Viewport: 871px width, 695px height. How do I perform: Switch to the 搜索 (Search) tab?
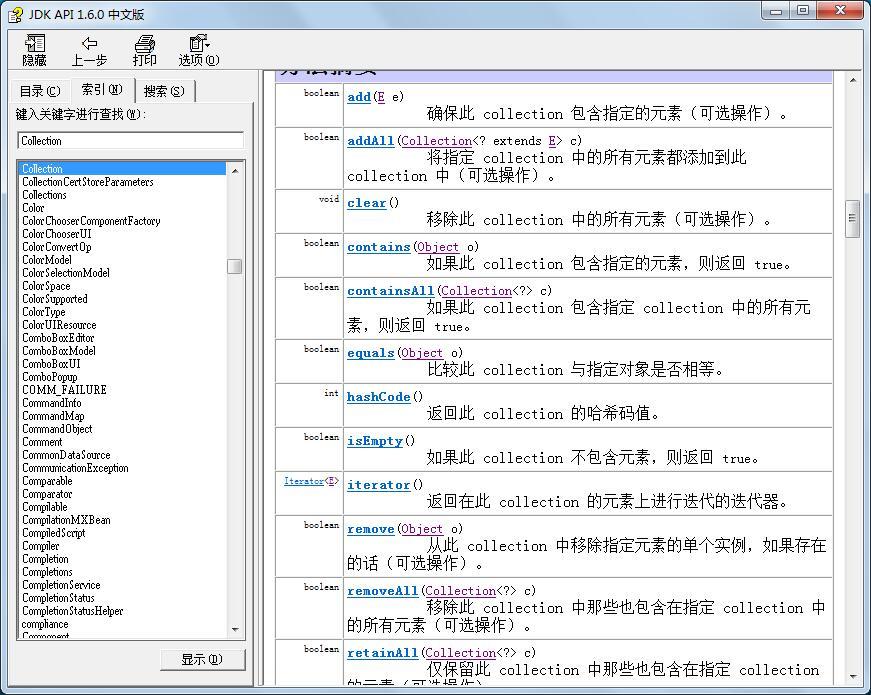164,91
